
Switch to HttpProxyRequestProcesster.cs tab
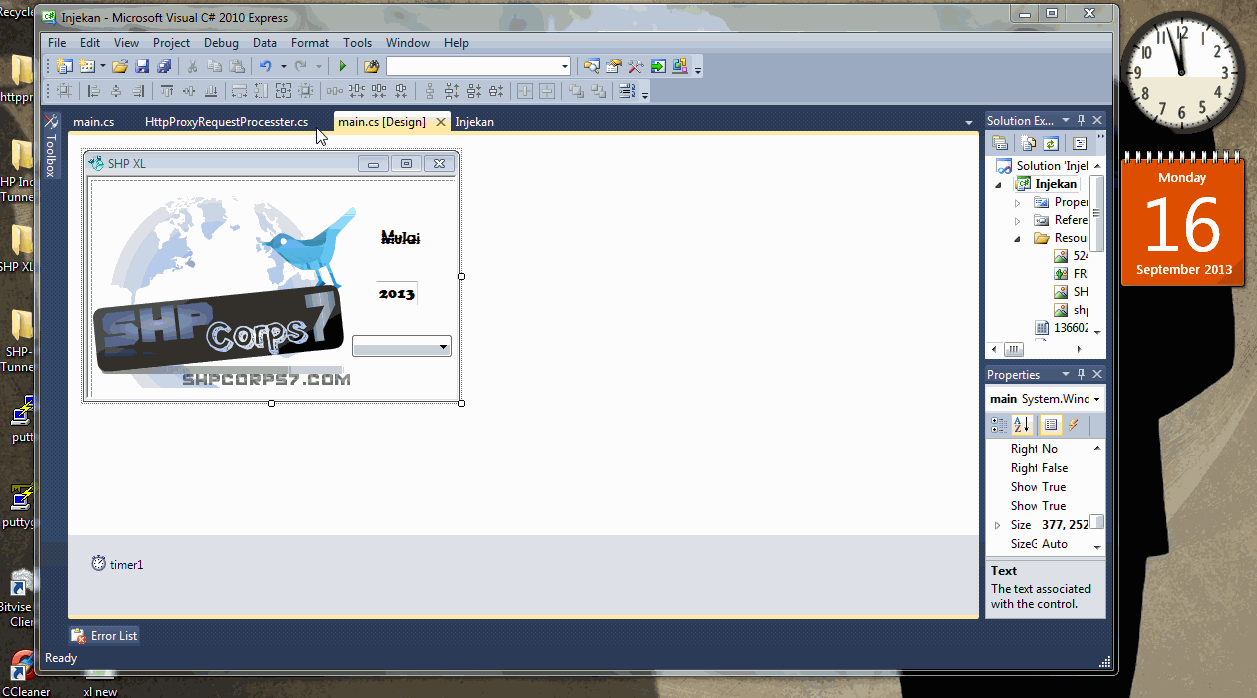[226, 122]
